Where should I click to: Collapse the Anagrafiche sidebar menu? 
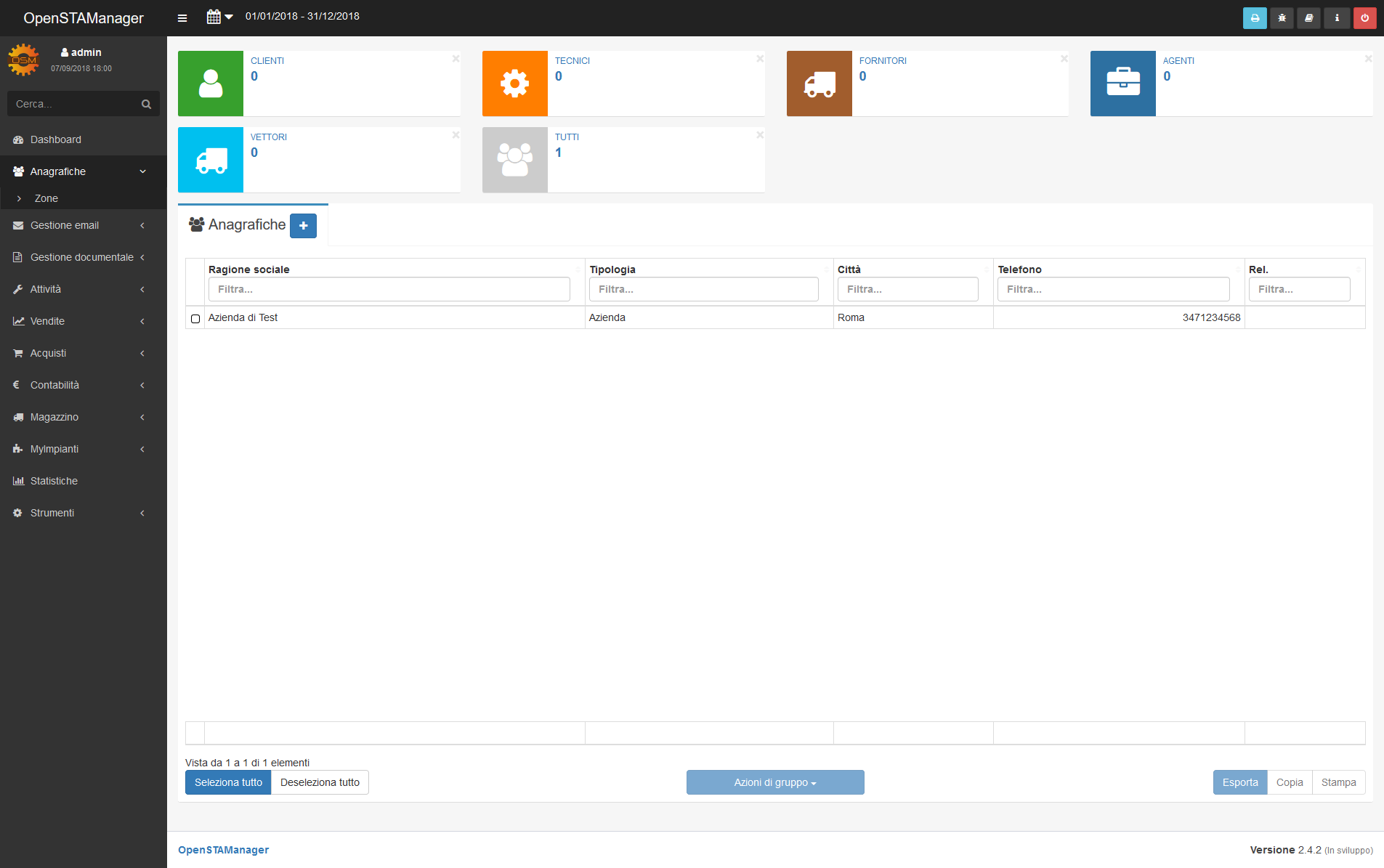[x=84, y=171]
